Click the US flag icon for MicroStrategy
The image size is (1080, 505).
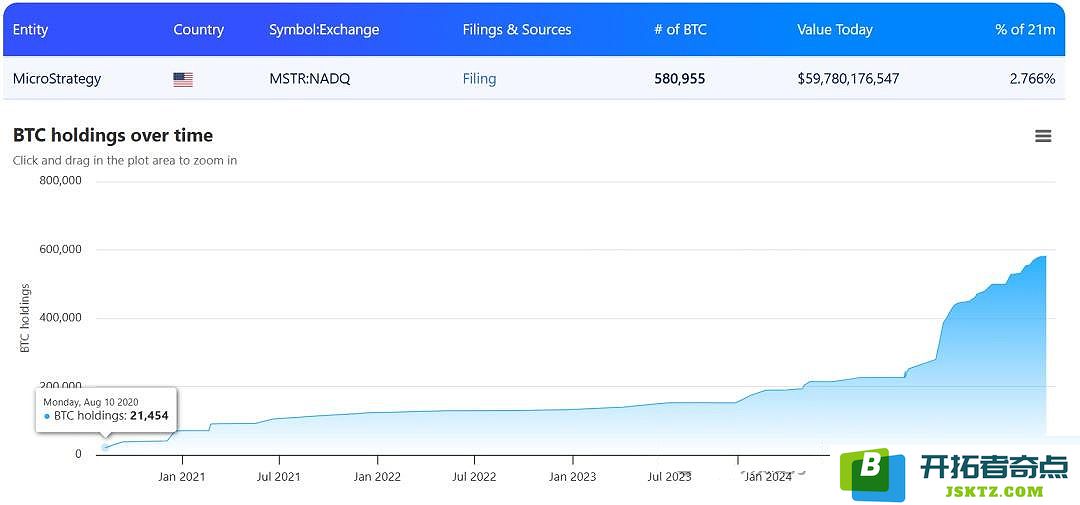click(x=183, y=80)
